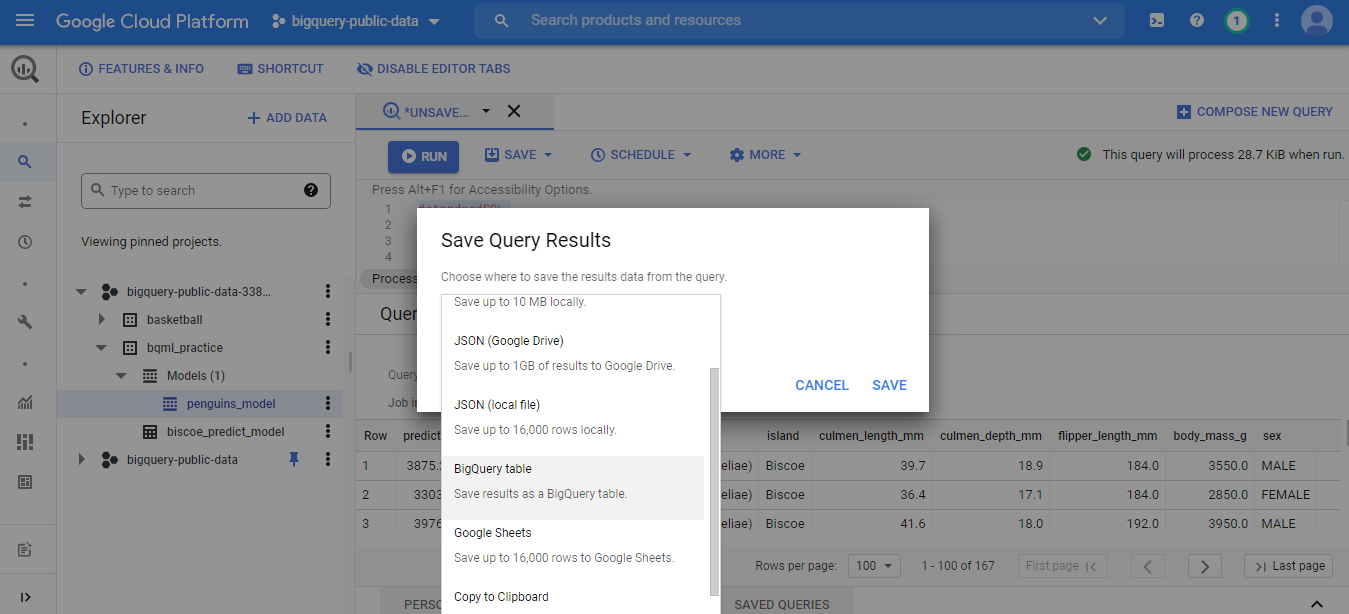The image size is (1349, 614).
Task: Open the MORE settings dropdown
Action: 765,155
